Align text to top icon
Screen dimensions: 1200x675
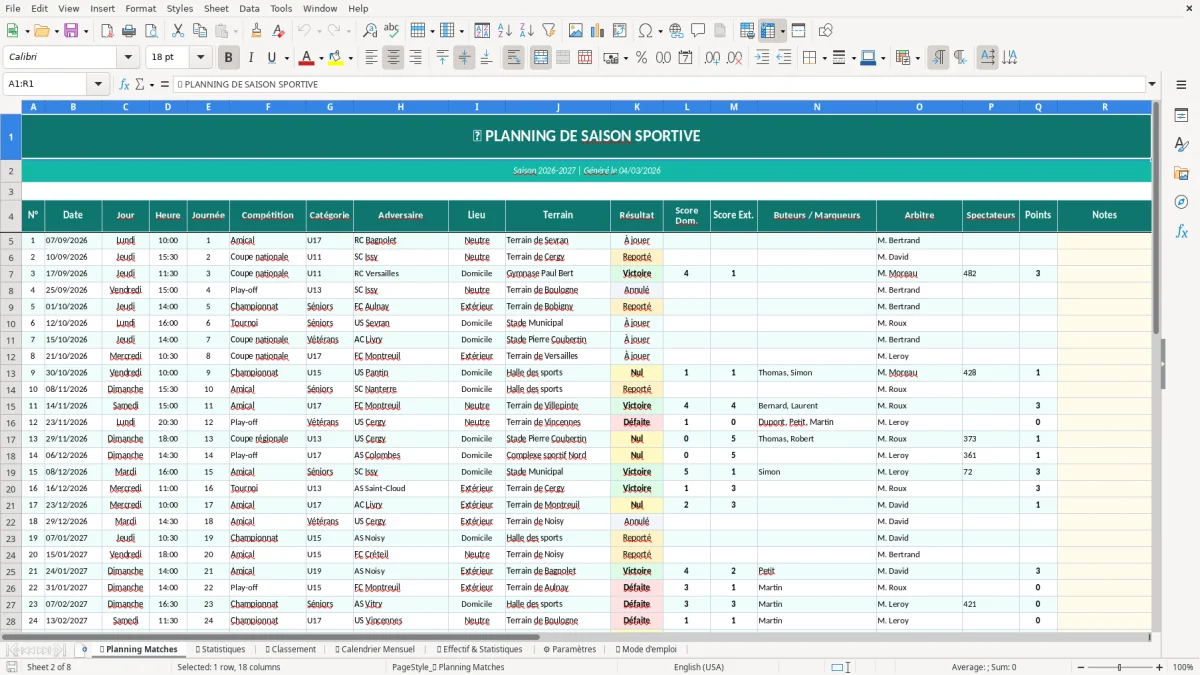coord(442,58)
